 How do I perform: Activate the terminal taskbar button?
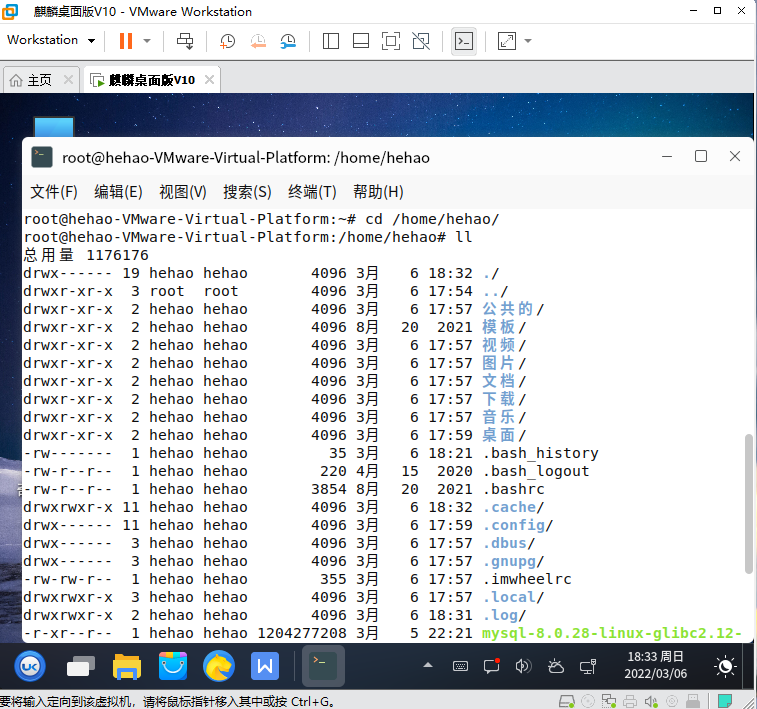[323, 666]
